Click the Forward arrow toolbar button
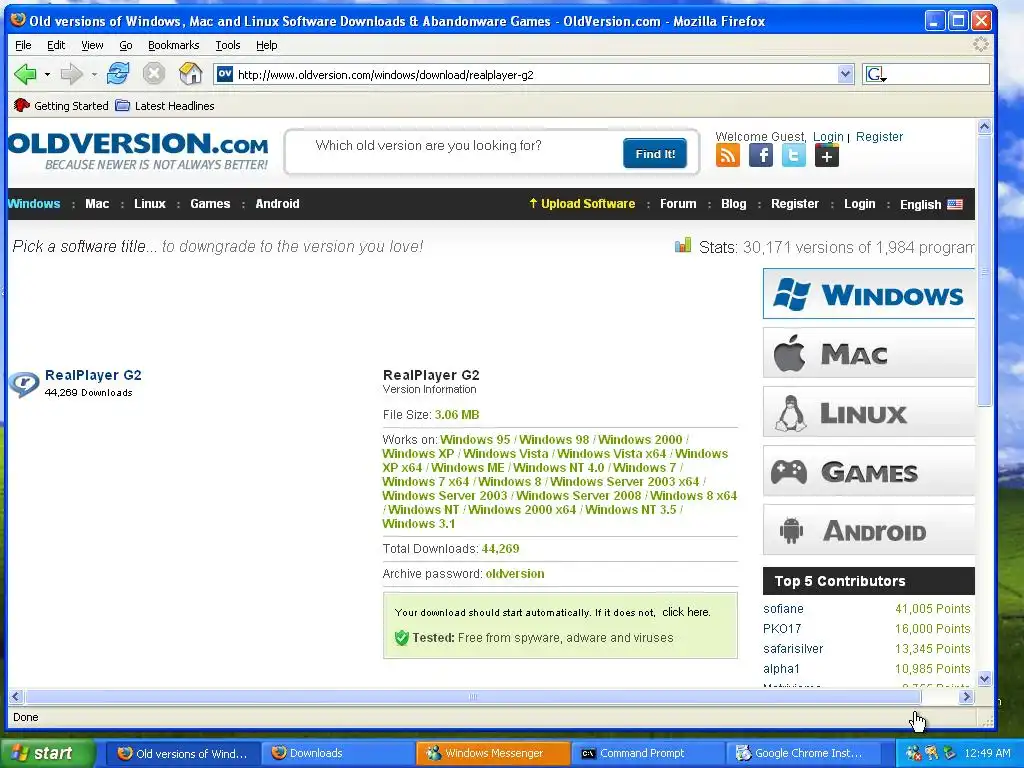Image resolution: width=1024 pixels, height=768 pixels. coord(71,74)
